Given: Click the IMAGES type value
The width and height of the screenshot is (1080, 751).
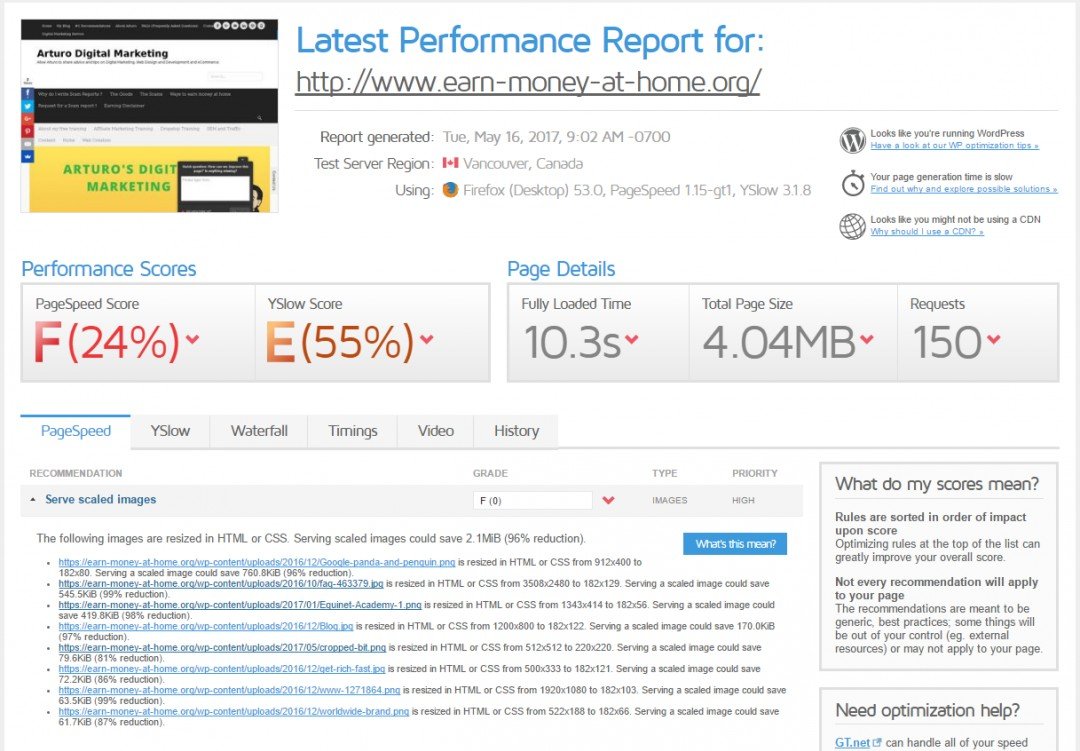Looking at the screenshot, I should 669,500.
